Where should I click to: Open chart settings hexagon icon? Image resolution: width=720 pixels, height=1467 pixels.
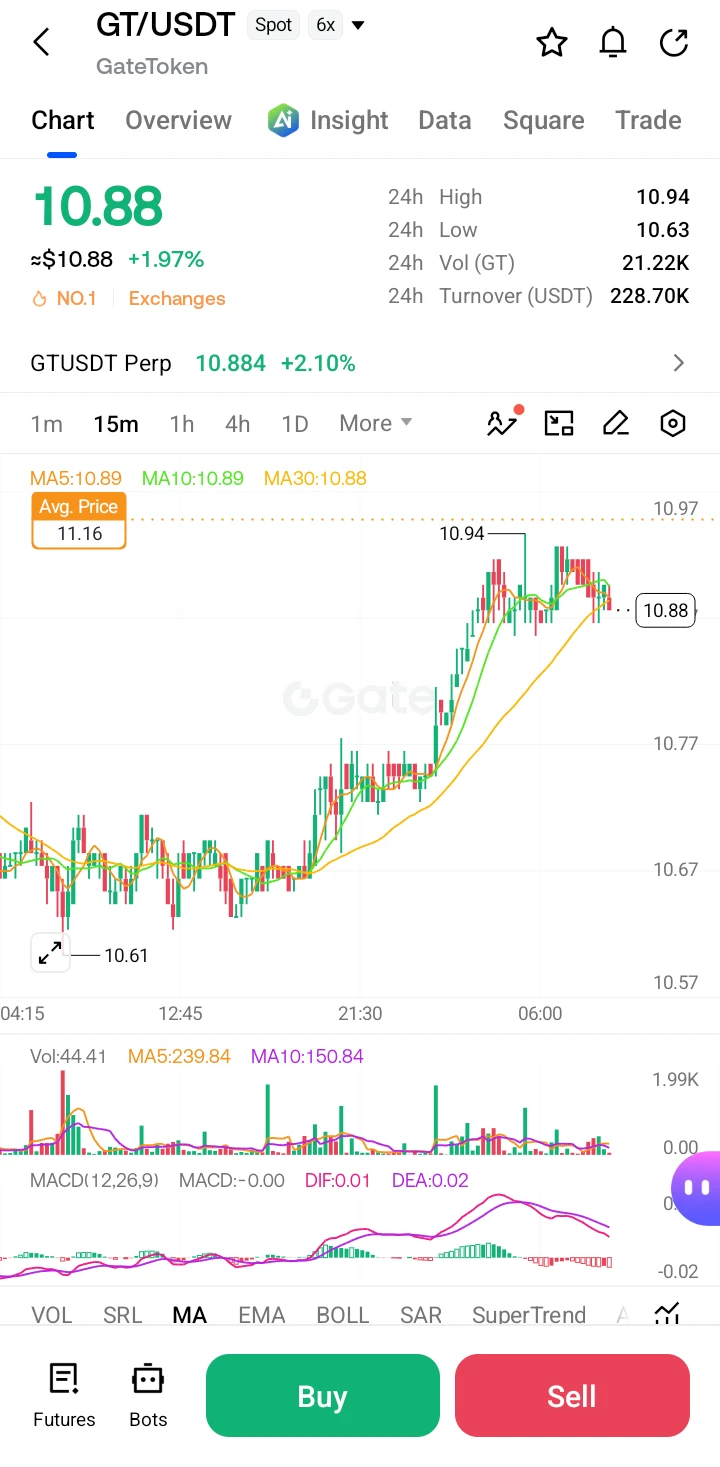click(673, 423)
